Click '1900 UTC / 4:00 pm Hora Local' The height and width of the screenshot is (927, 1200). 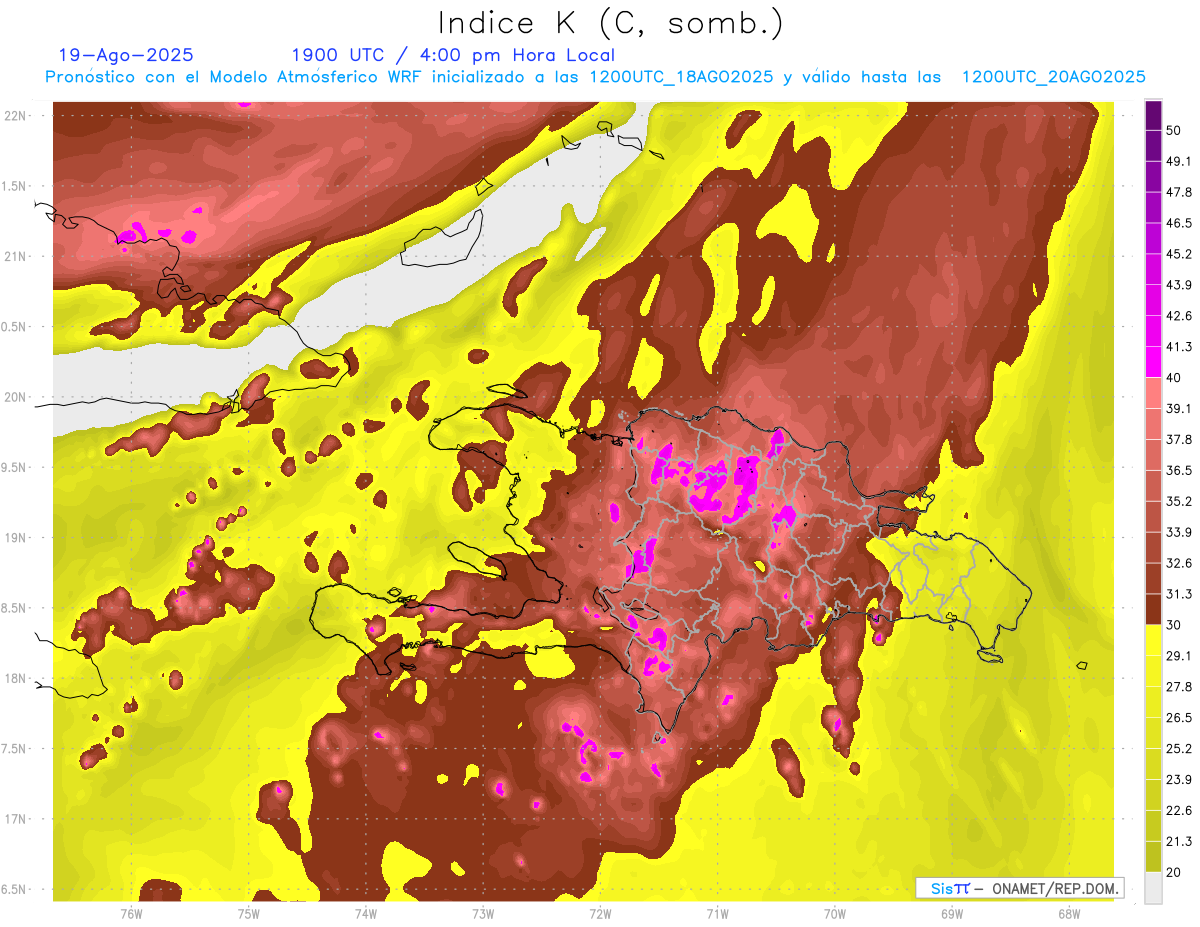tap(453, 55)
